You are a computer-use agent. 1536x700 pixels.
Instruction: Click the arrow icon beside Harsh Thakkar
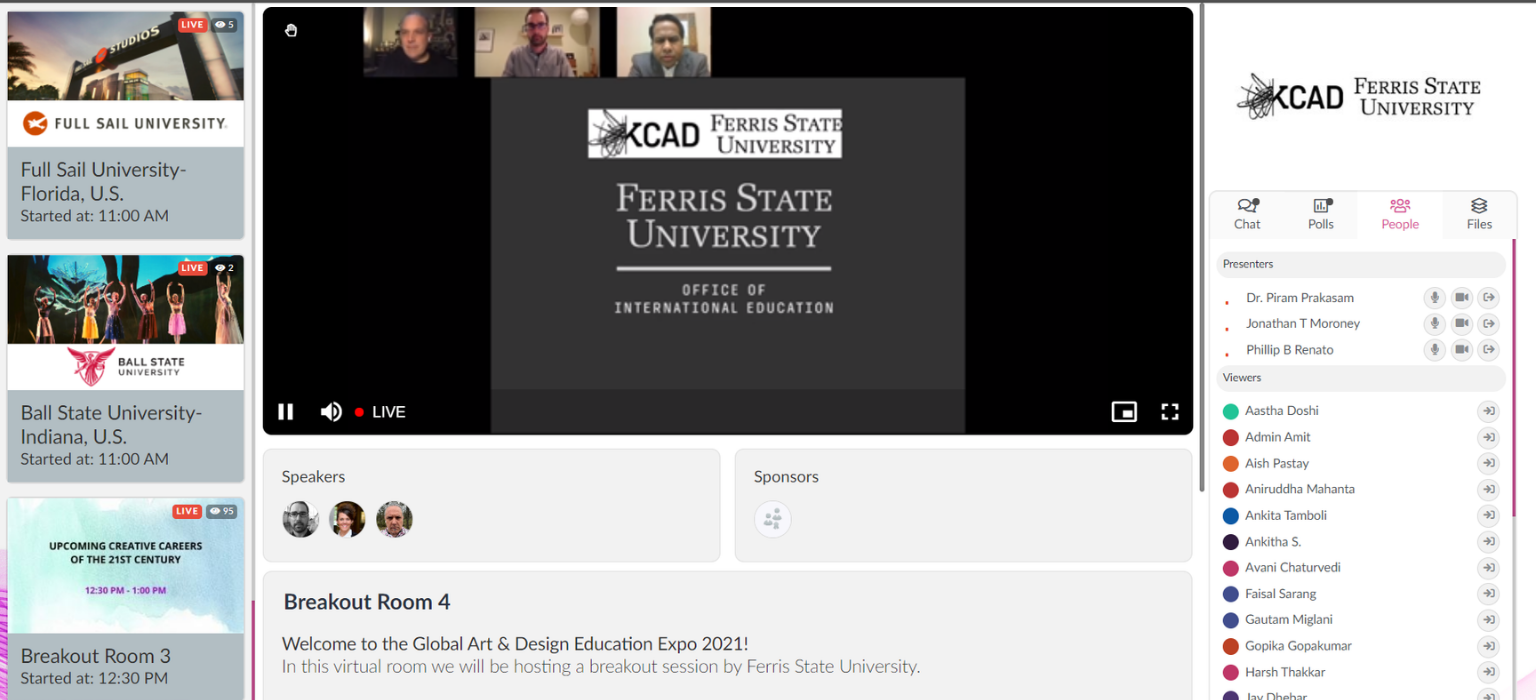point(1489,672)
